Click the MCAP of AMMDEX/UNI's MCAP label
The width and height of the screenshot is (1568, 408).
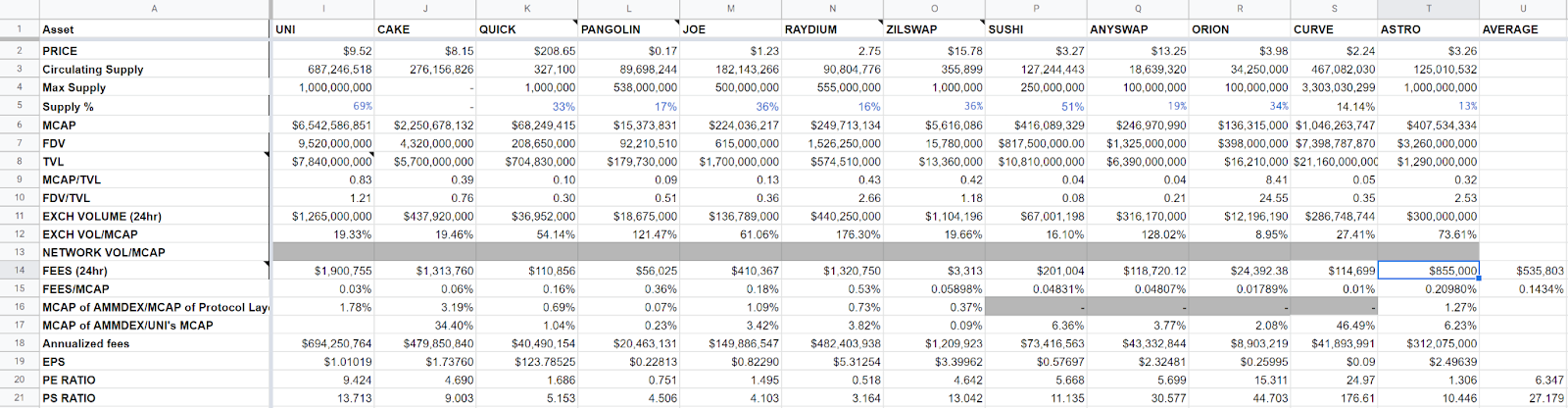(x=154, y=326)
